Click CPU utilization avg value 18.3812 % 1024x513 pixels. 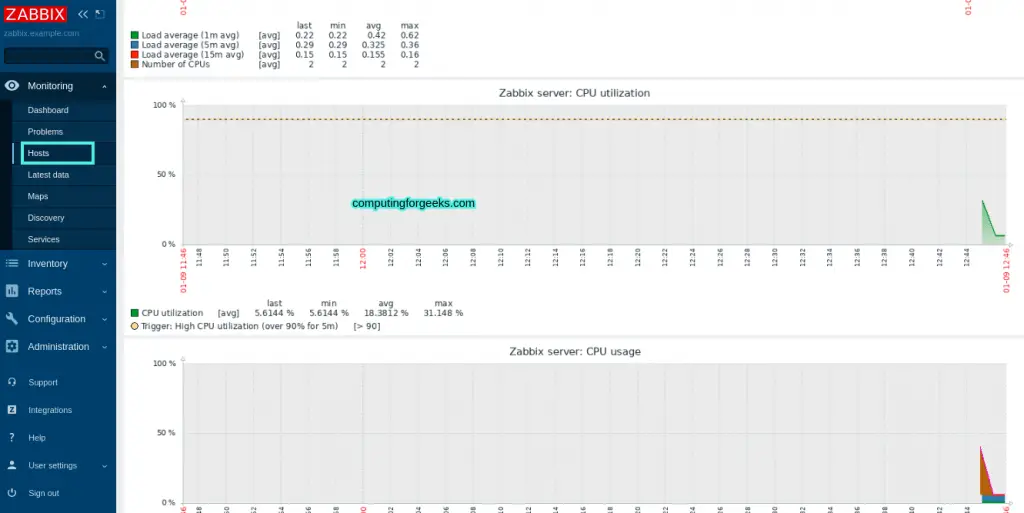(386, 313)
